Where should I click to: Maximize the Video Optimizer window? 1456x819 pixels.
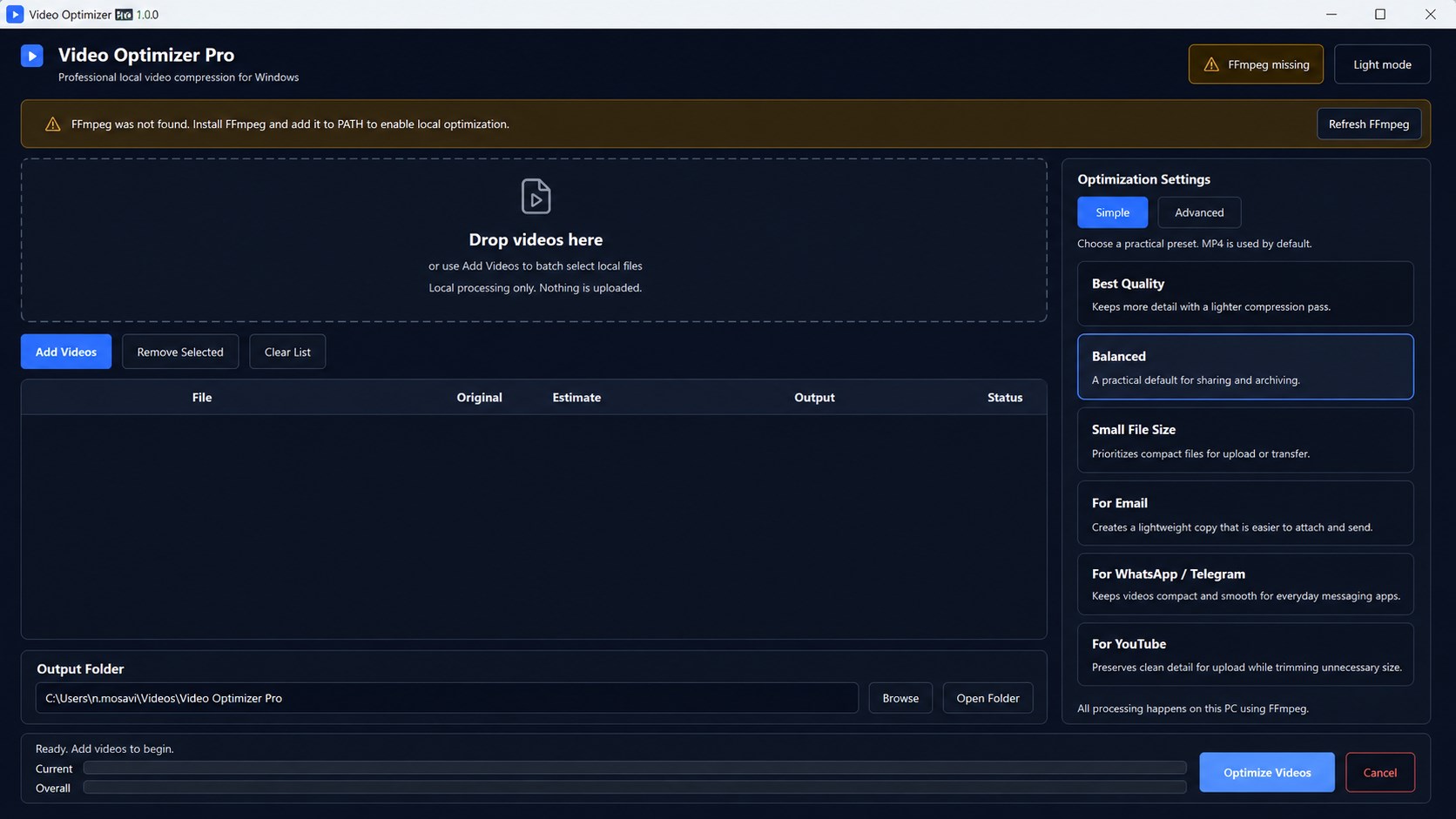tap(1380, 14)
